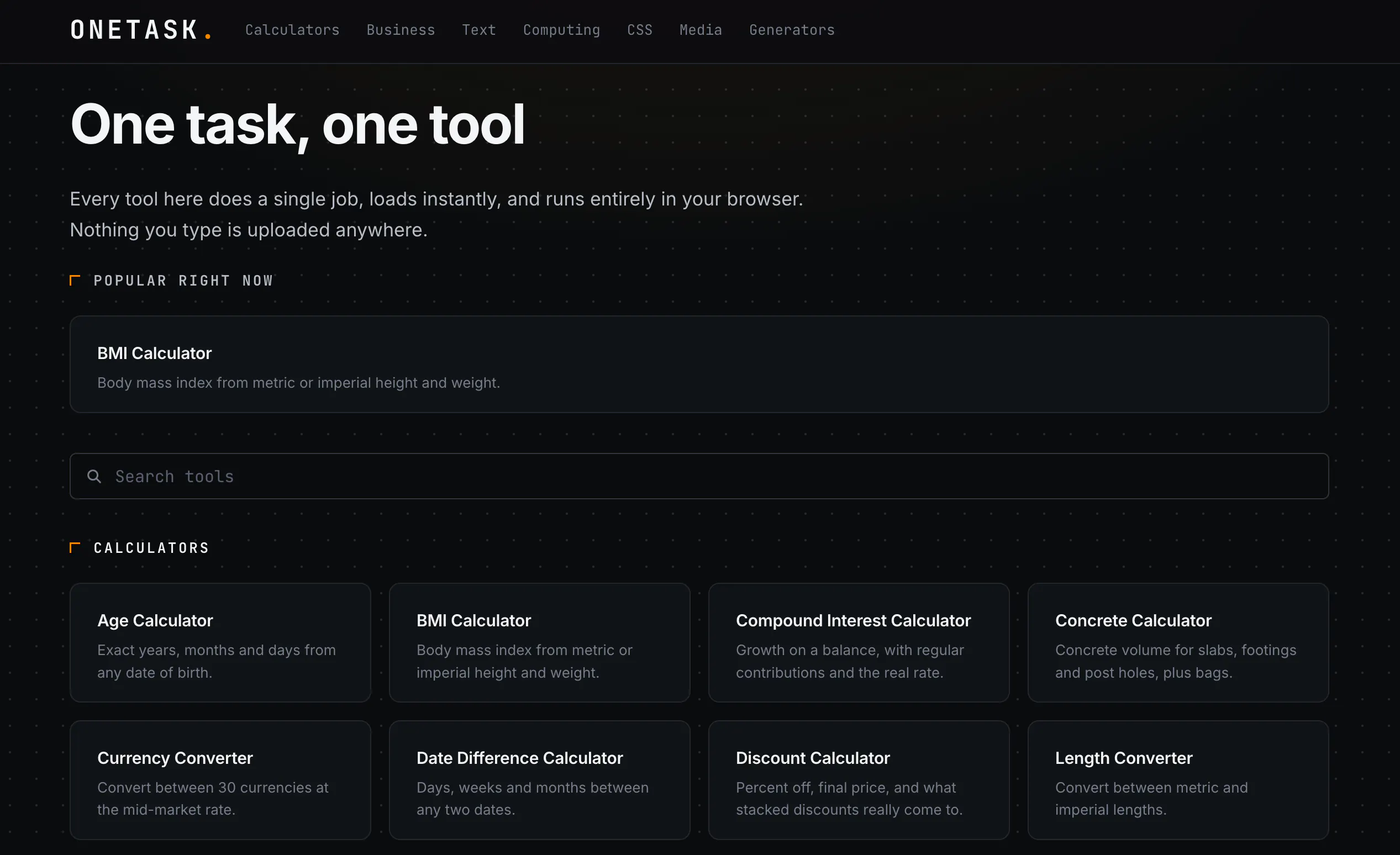The width and height of the screenshot is (1400, 855).
Task: Click 'Concrete volume for slabs' description
Action: click(x=1176, y=661)
